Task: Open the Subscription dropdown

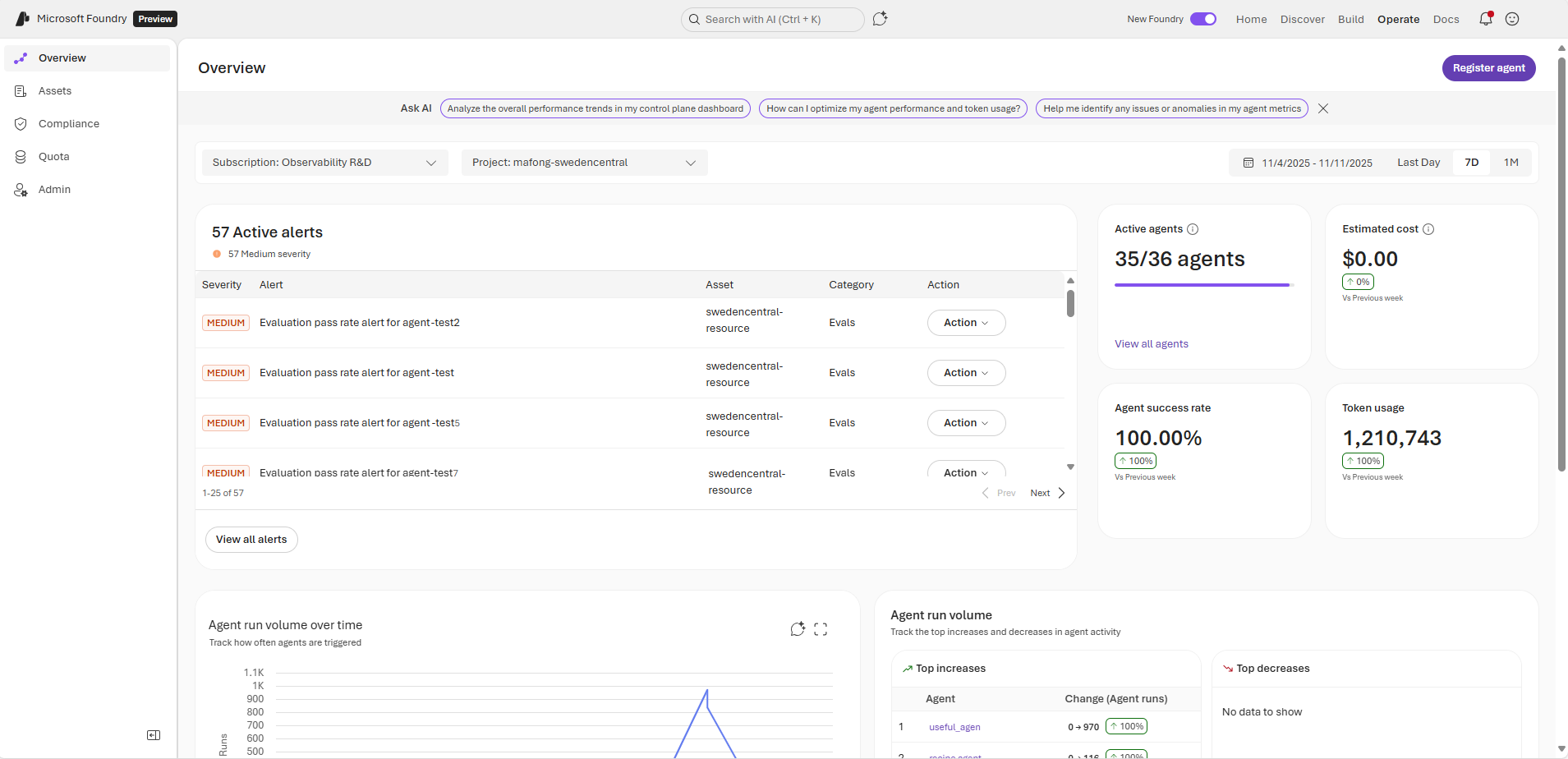Action: point(325,163)
